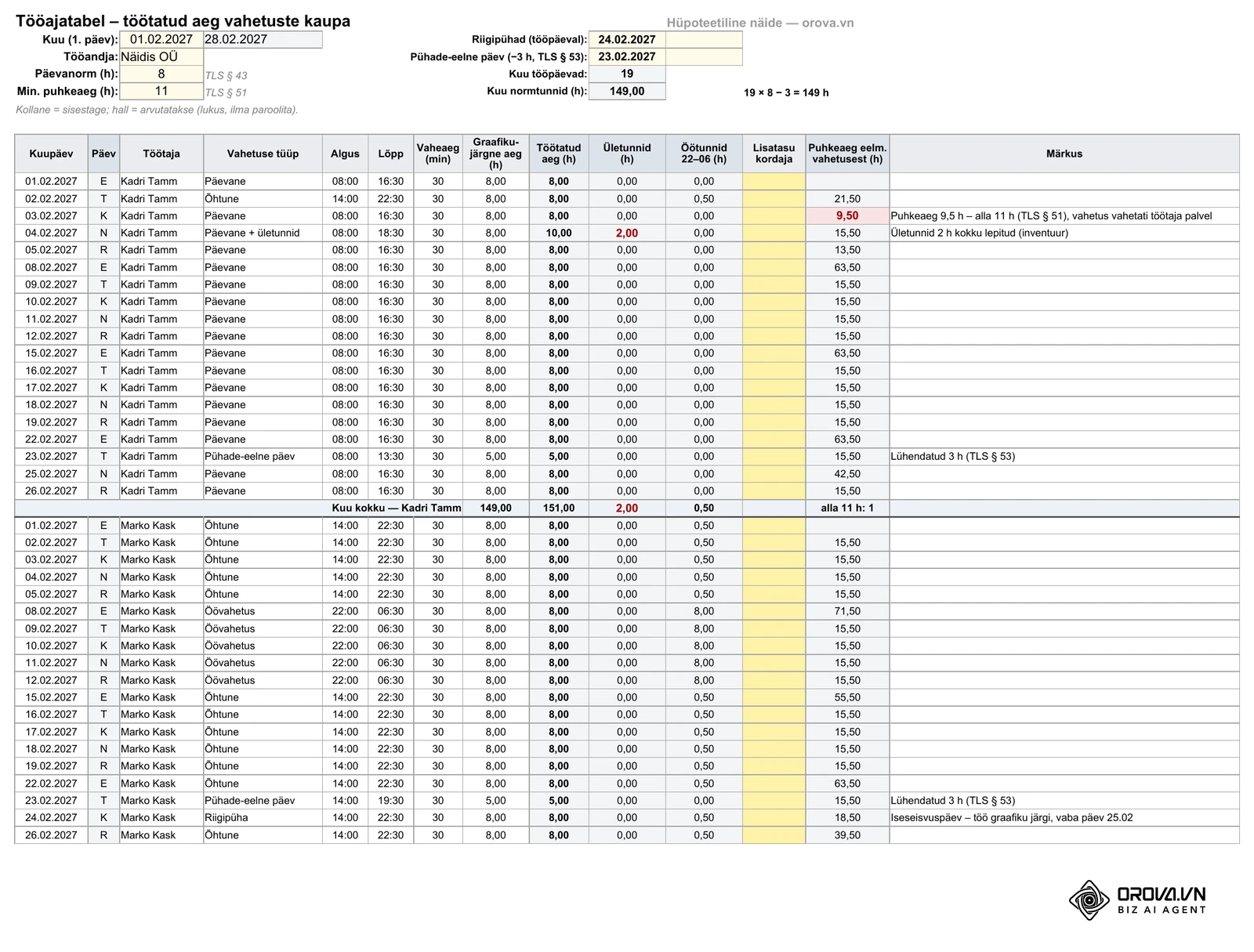
Task: Select the Vahetuse tüüp column header
Action: coord(263,154)
